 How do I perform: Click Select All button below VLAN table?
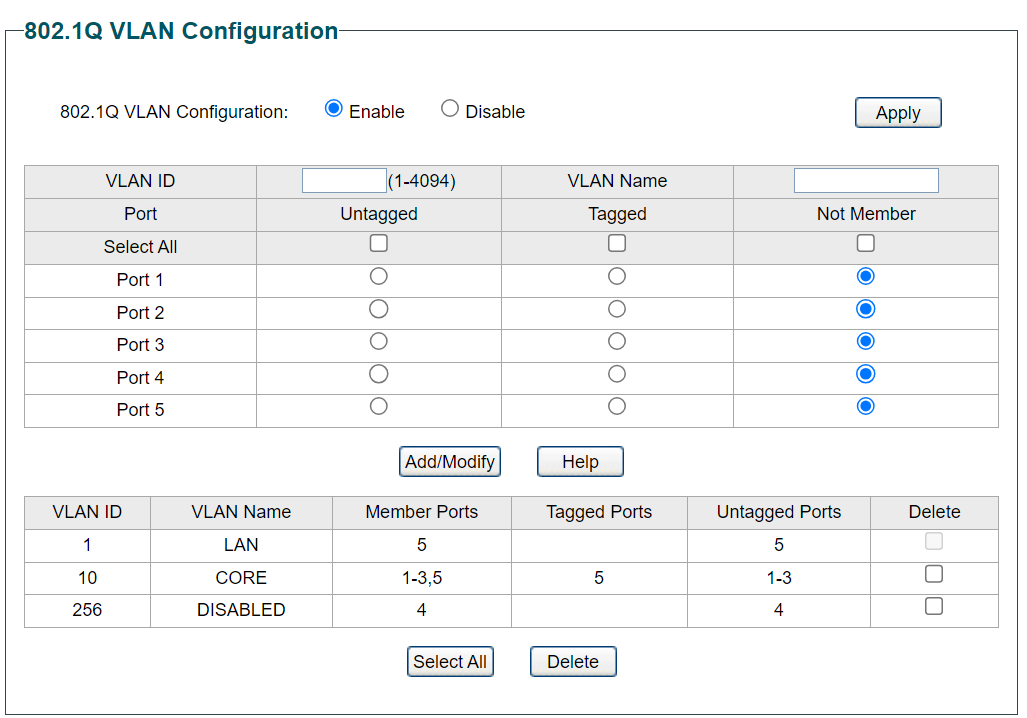pos(450,662)
